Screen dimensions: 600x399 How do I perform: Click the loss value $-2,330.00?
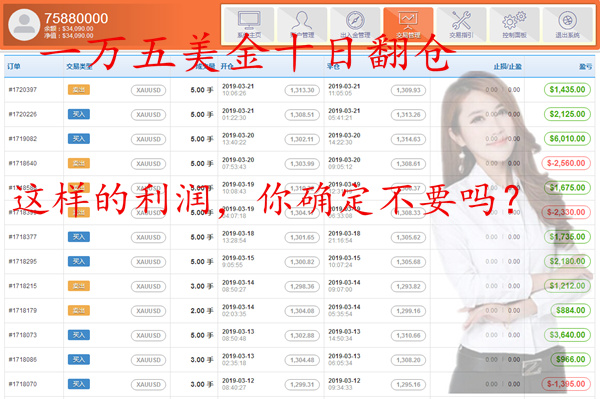566,212
